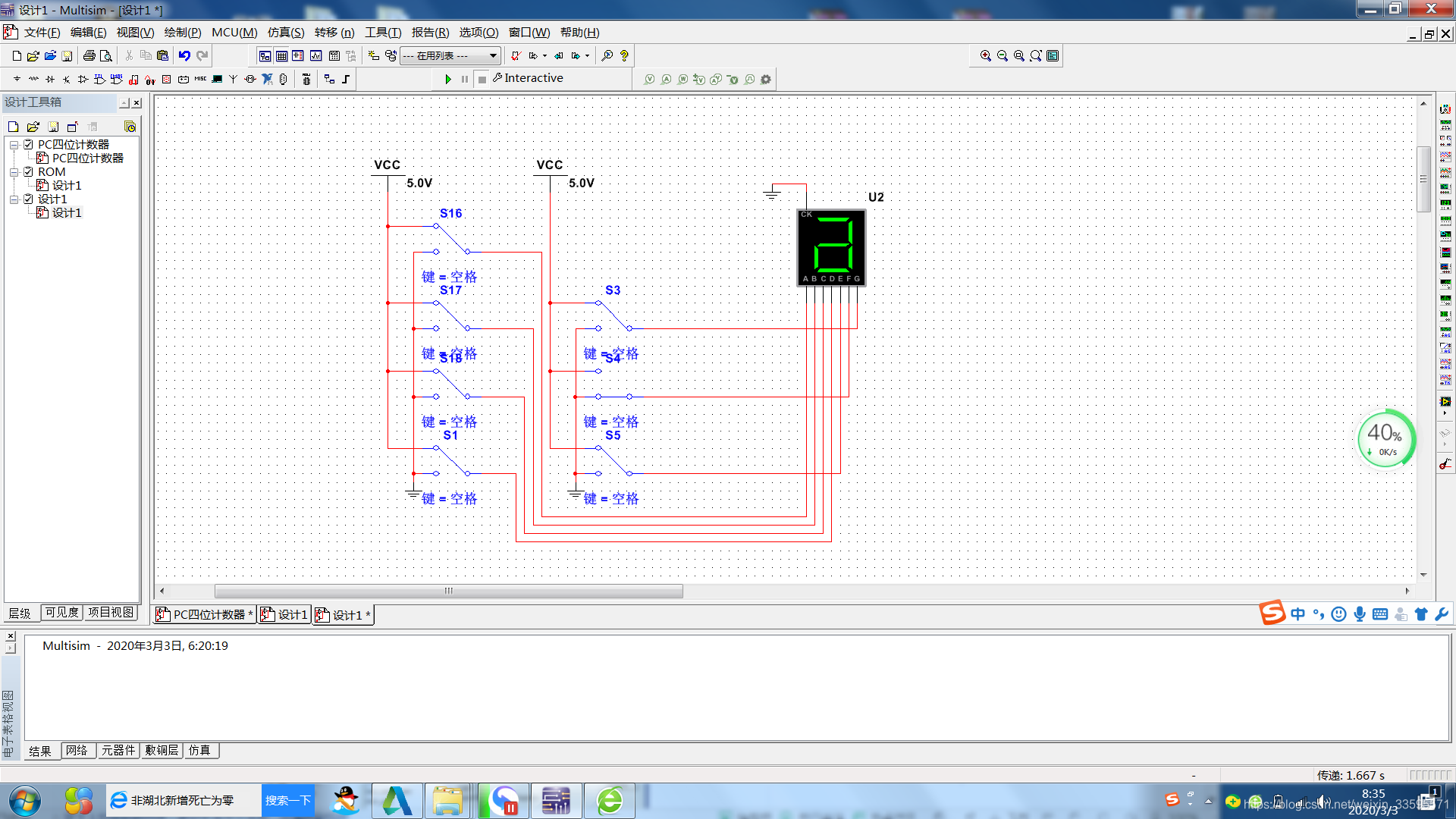
Task: Click the Place diode component icon
Action: tap(50, 79)
